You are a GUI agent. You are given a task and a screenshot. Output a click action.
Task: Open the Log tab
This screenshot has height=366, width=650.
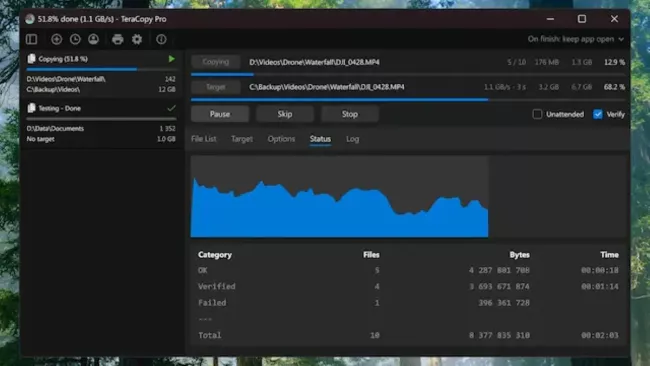[352, 139]
